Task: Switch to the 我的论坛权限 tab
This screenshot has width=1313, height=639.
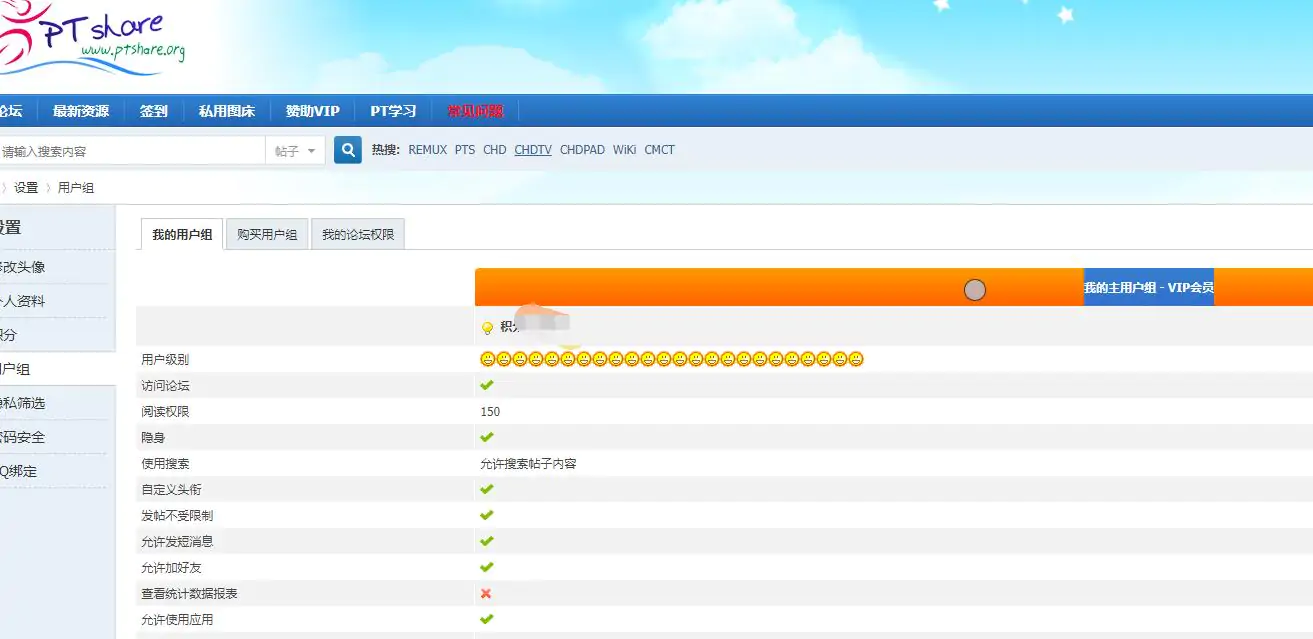Action: [x=358, y=235]
